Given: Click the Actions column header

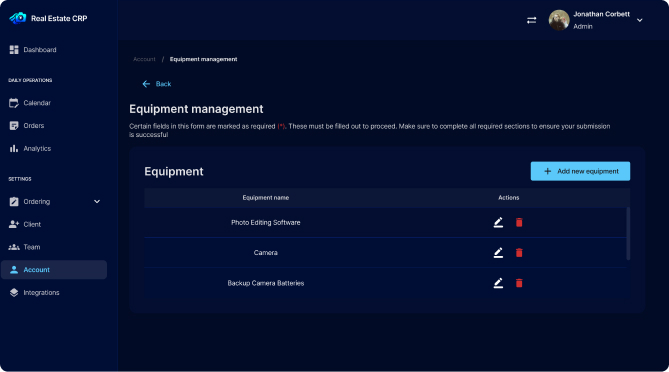Looking at the screenshot, I should pos(509,198).
